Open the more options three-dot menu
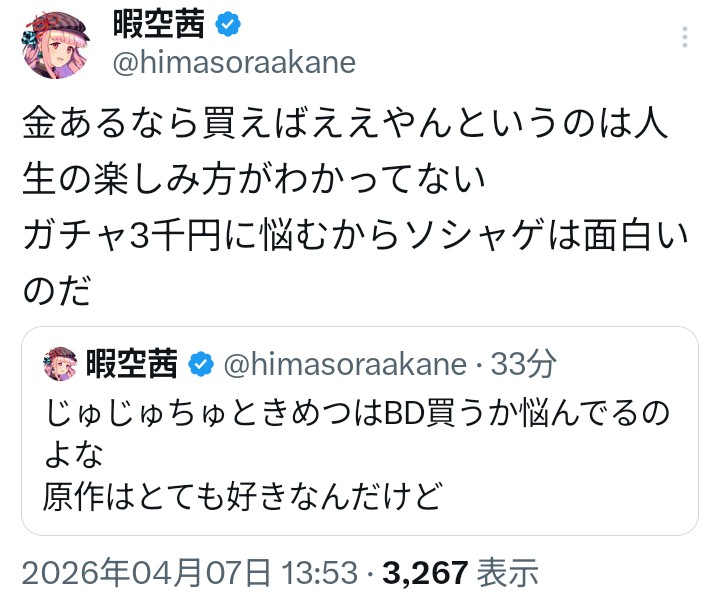The height and width of the screenshot is (612, 720). tap(685, 37)
